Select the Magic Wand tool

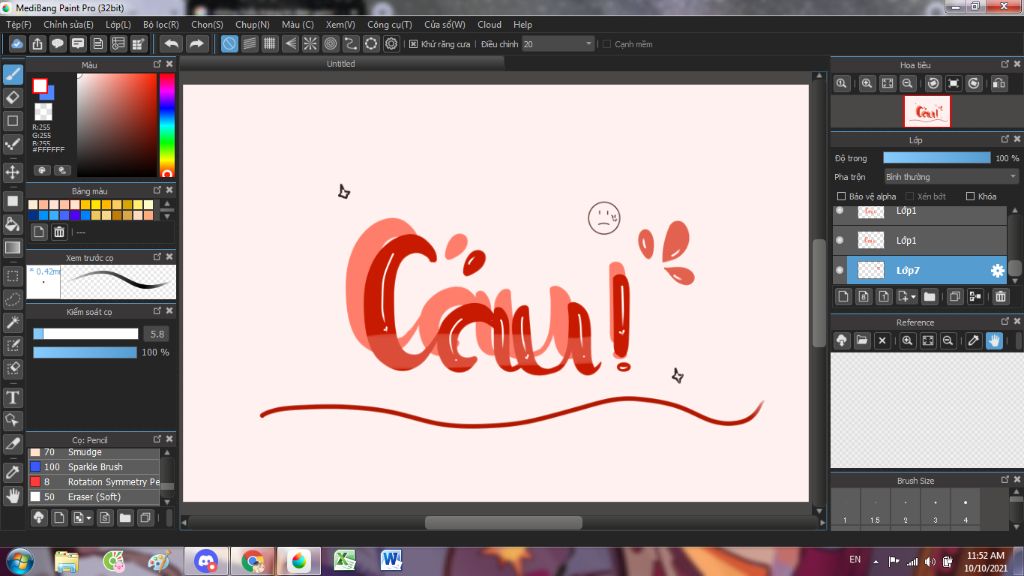12,323
